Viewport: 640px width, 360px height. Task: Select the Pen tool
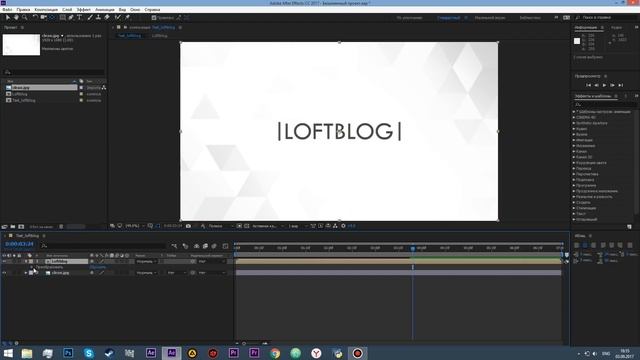pos(71,18)
